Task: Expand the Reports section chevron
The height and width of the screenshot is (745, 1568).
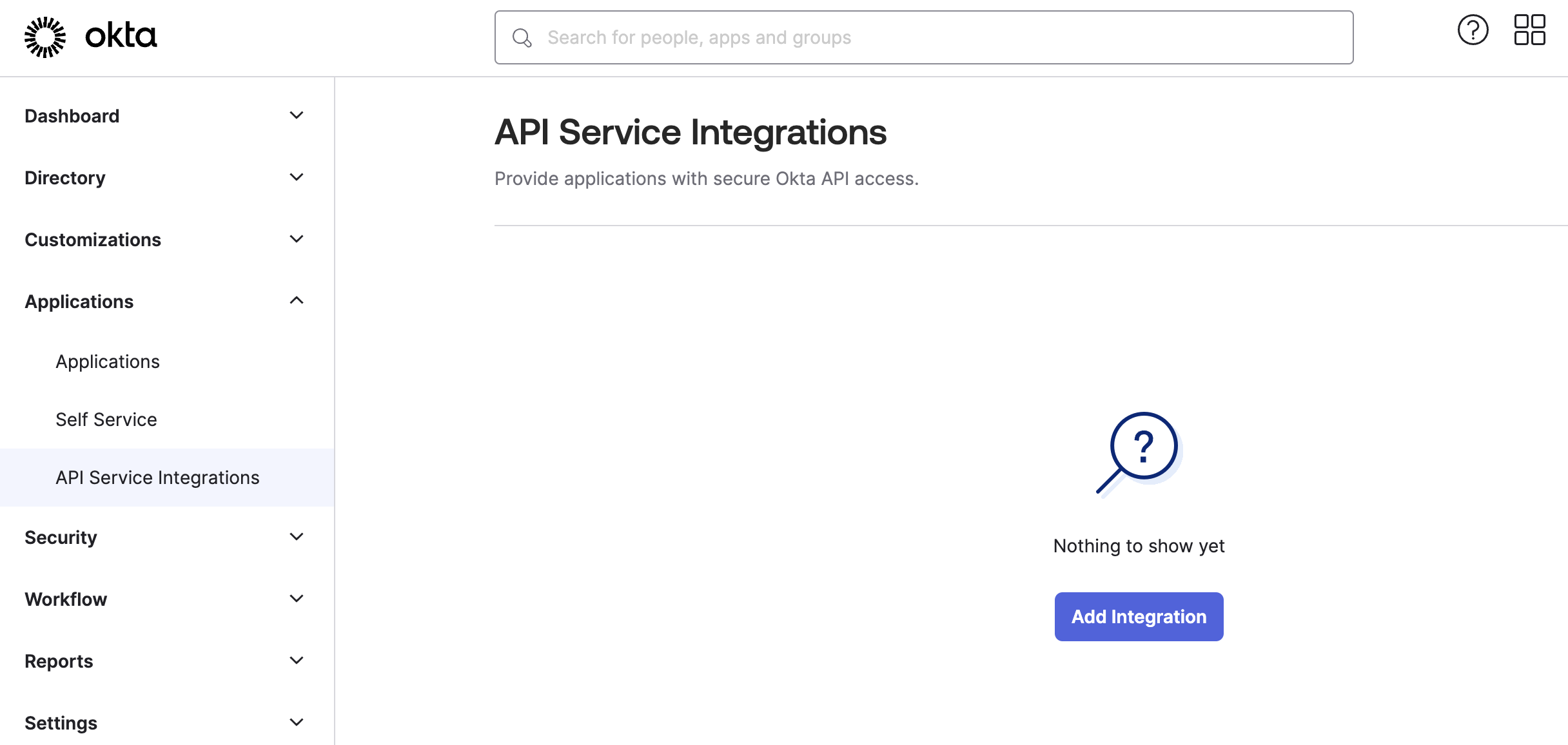Action: pos(297,661)
